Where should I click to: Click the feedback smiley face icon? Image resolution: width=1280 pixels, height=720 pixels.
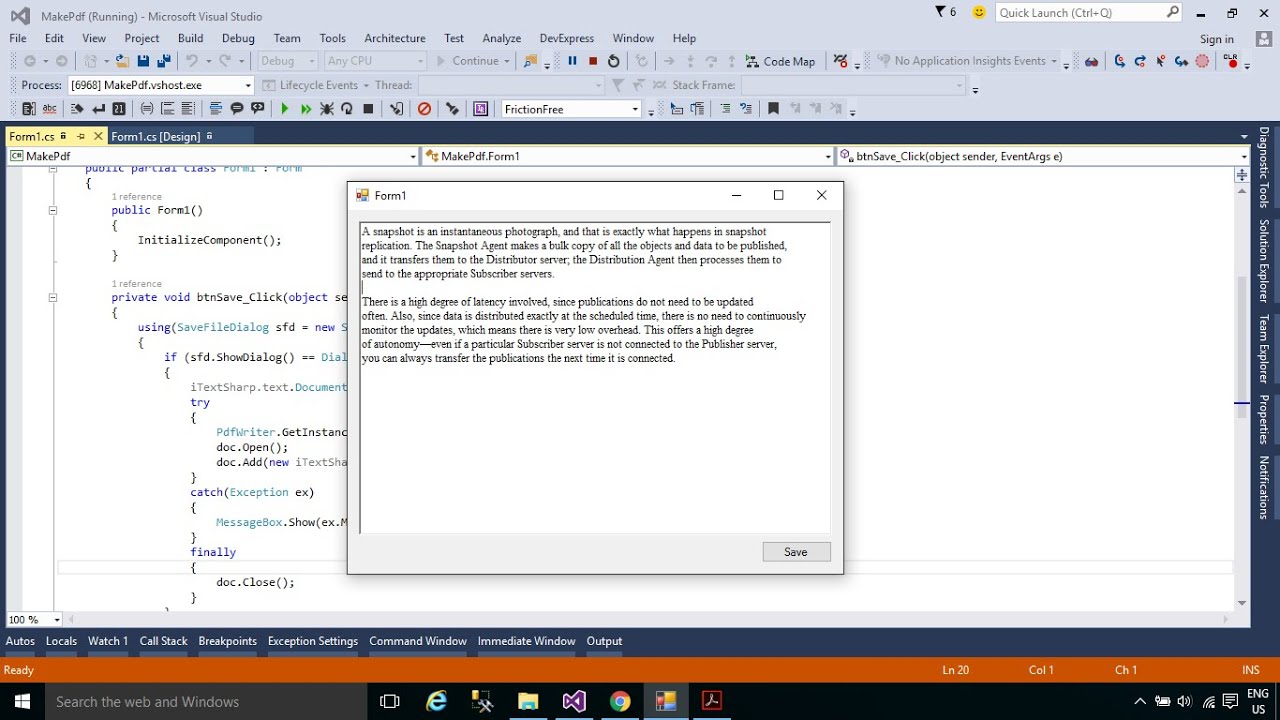click(x=979, y=12)
